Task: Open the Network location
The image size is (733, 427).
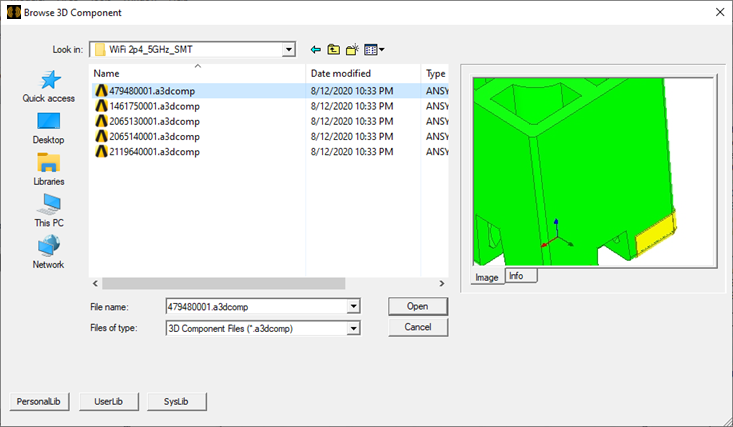Action: 49,252
